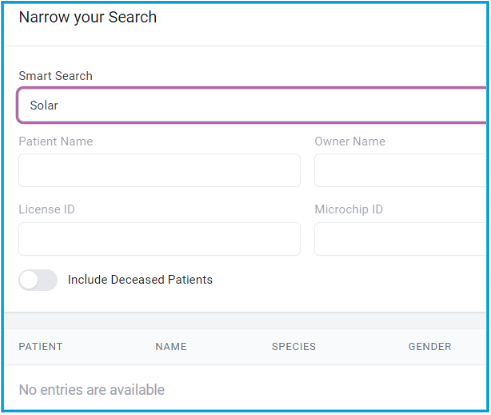Select the License ID text field
The height and width of the screenshot is (415, 491).
159,239
